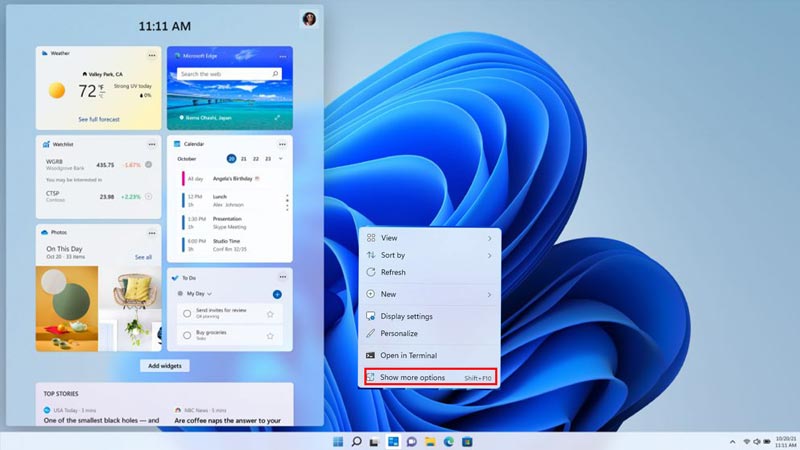Star the Buy groceries task
The image size is (800, 450).
(270, 336)
